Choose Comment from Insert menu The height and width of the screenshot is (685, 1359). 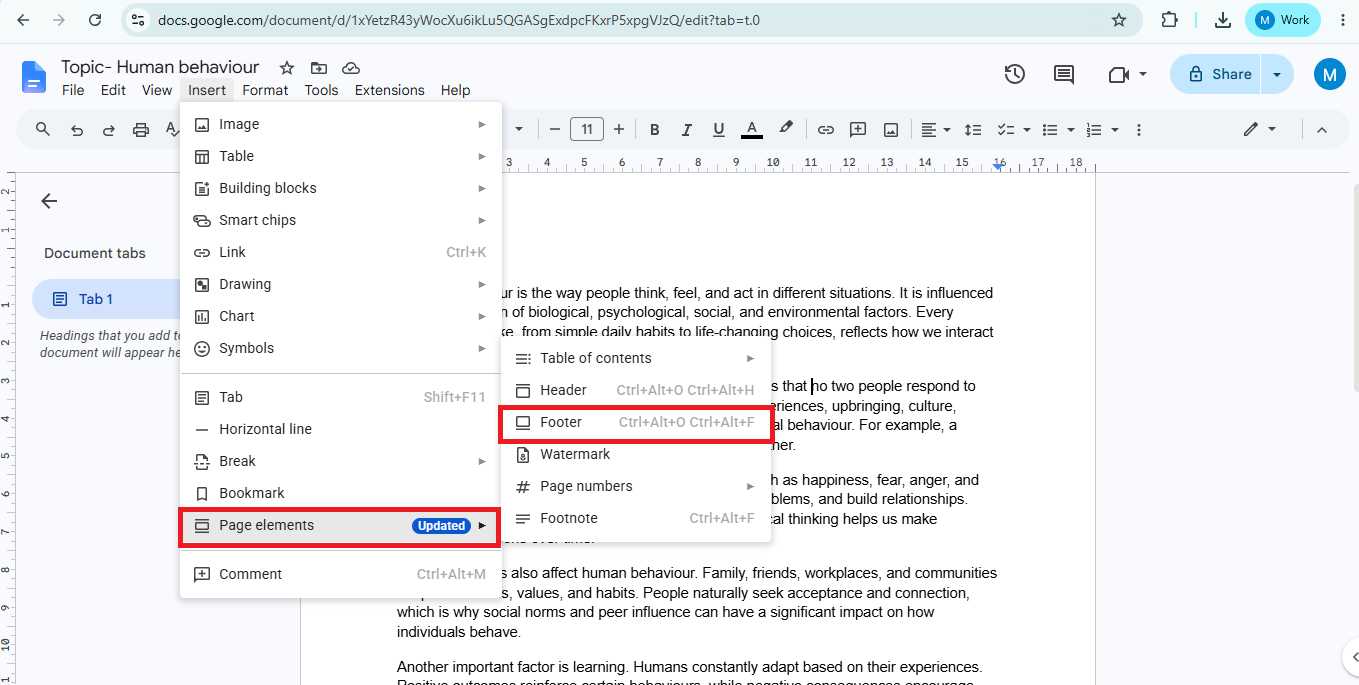pos(340,574)
